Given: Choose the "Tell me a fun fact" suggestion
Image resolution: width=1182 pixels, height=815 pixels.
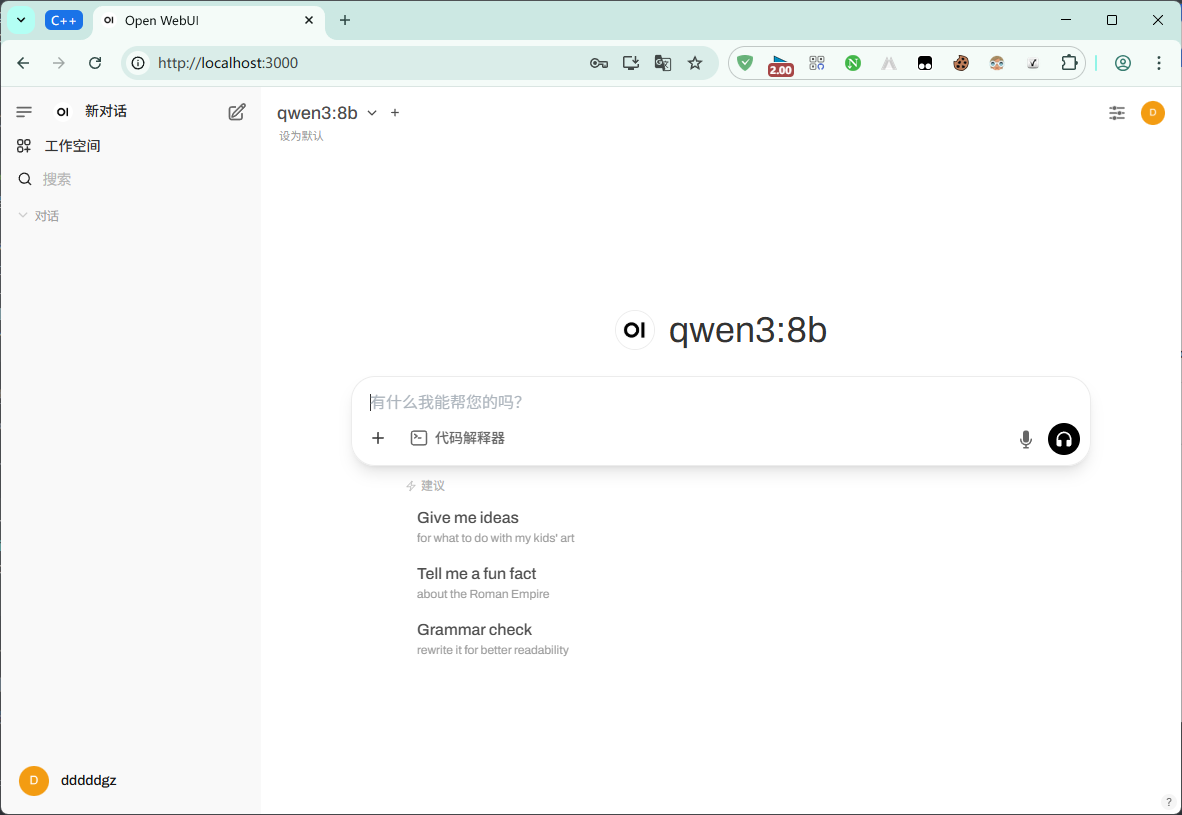Looking at the screenshot, I should (483, 583).
